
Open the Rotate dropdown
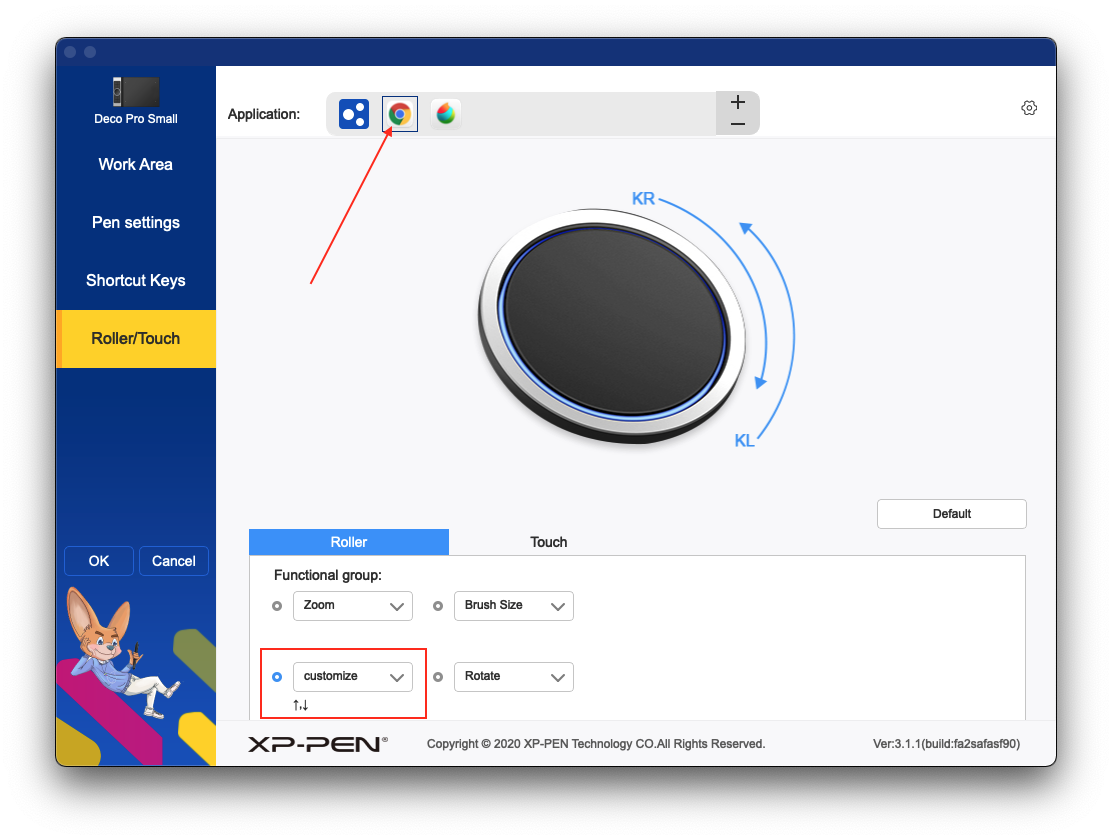click(513, 677)
